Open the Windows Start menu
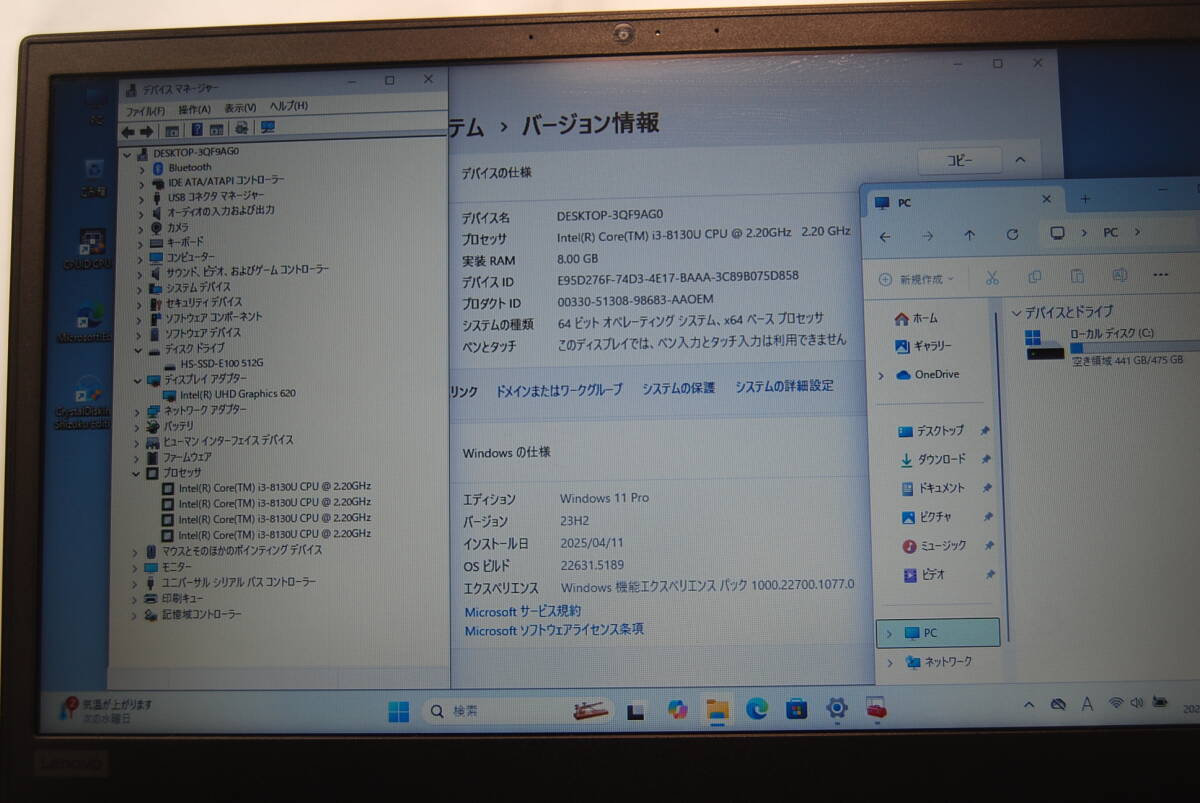 tap(398, 712)
